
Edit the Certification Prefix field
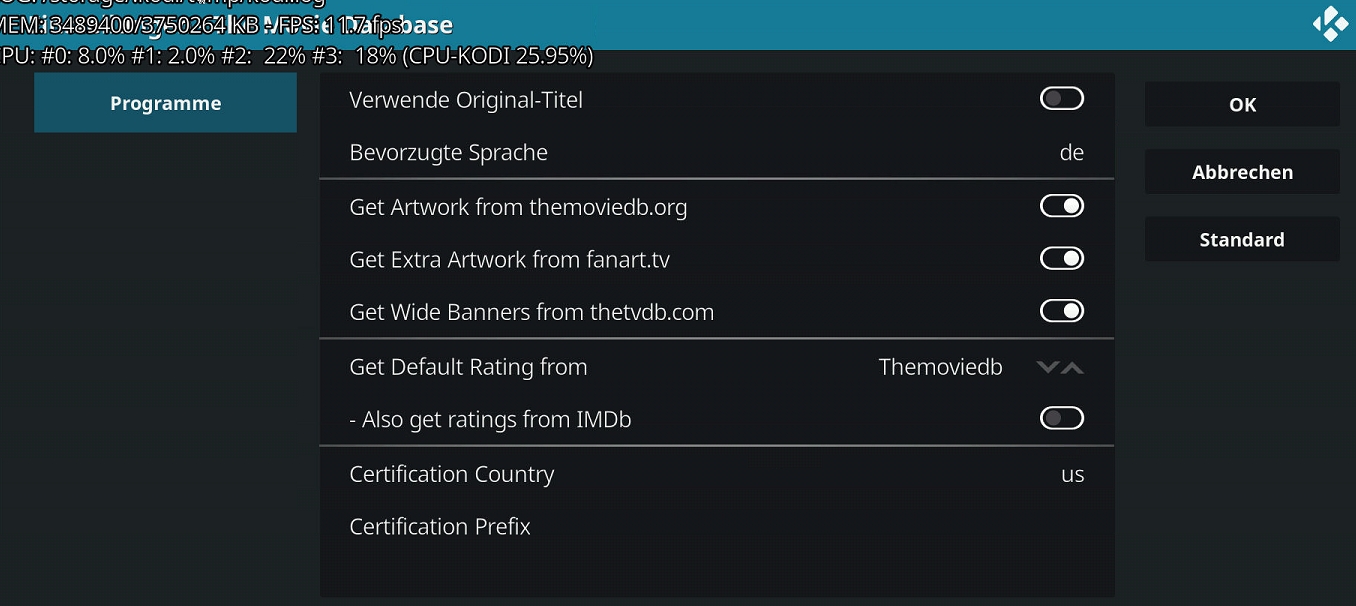point(716,526)
